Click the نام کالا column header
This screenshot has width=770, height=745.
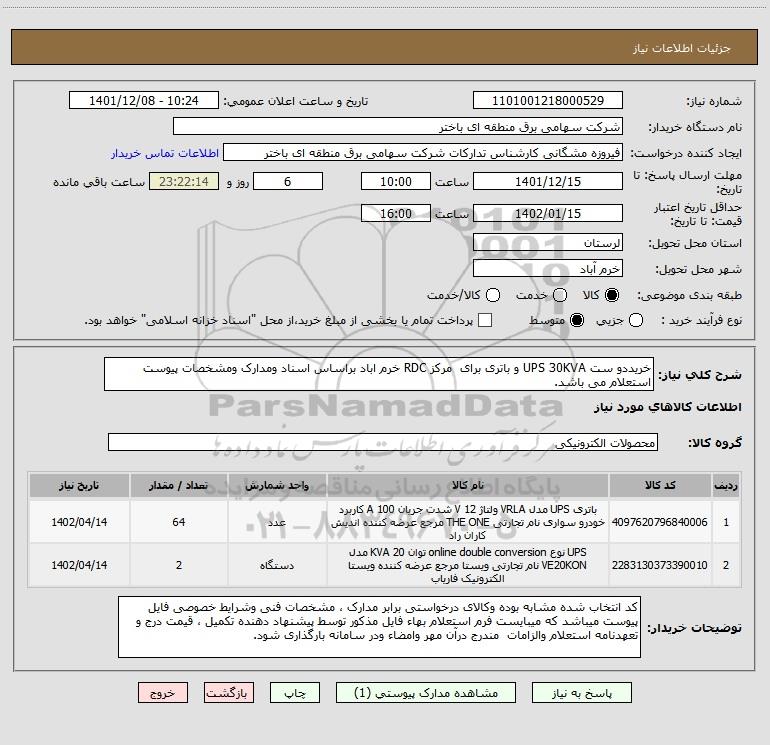coord(468,486)
